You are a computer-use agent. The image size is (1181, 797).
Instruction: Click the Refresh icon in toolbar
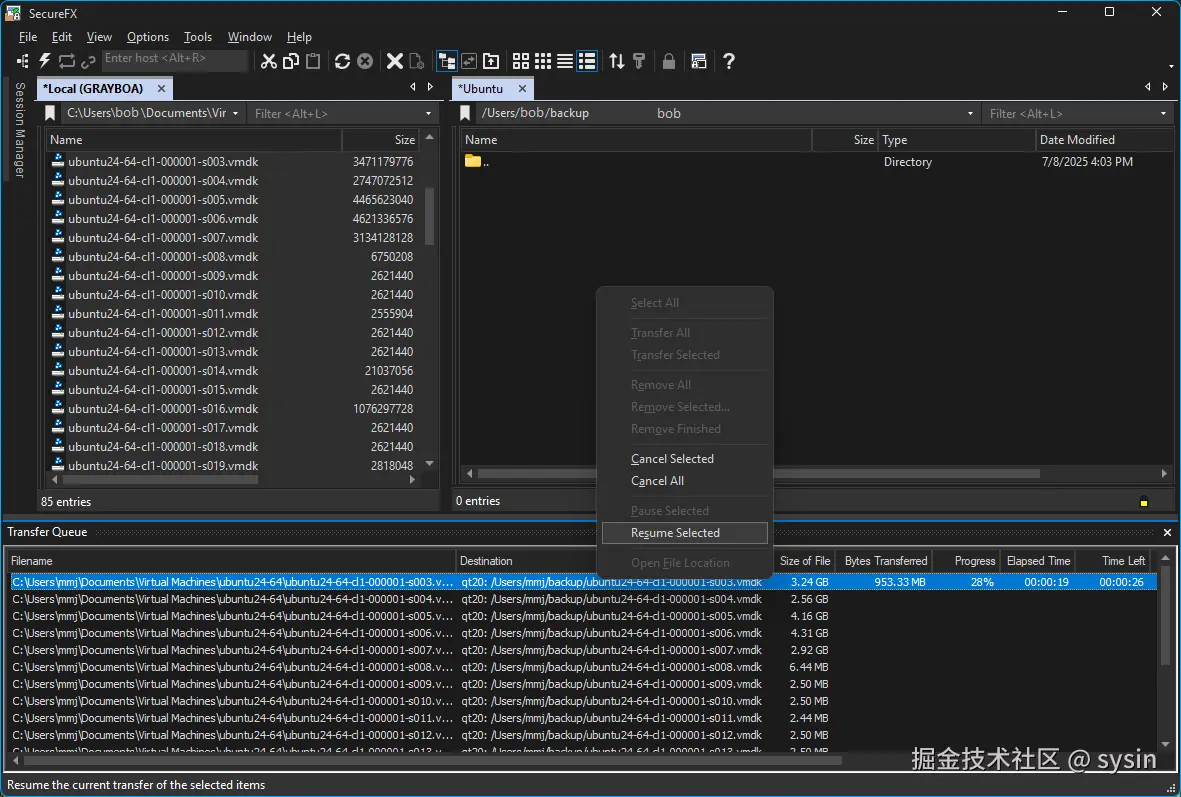(x=342, y=61)
